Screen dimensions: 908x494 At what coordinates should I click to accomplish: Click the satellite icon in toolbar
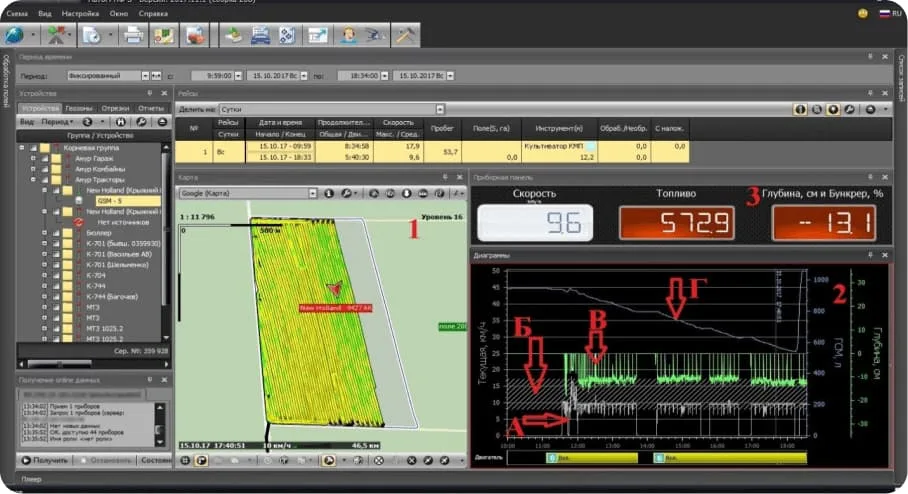(375, 35)
